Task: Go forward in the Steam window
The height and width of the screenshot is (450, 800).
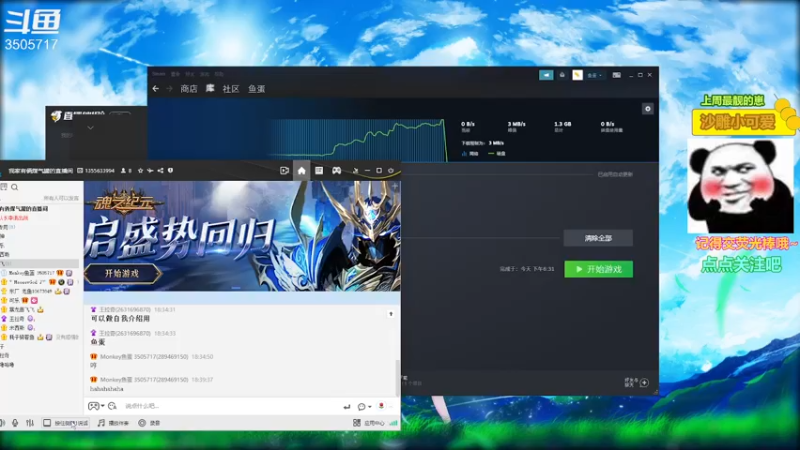Action: click(x=169, y=89)
